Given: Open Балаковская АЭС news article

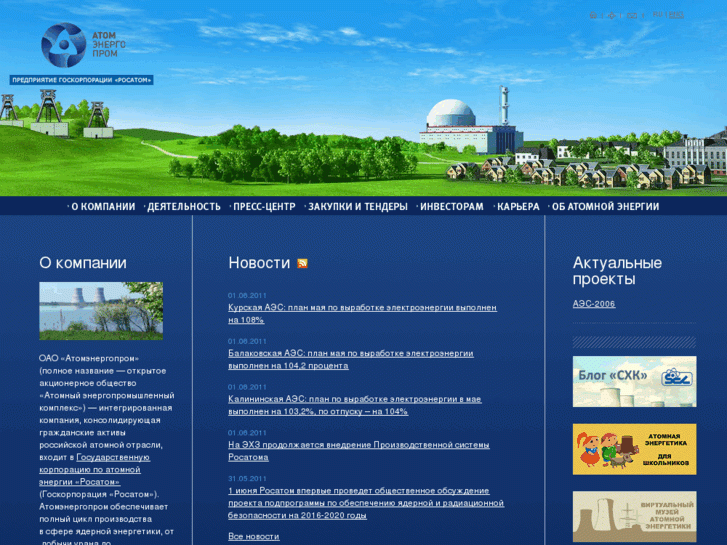Looking at the screenshot, I should pyautogui.click(x=351, y=359).
